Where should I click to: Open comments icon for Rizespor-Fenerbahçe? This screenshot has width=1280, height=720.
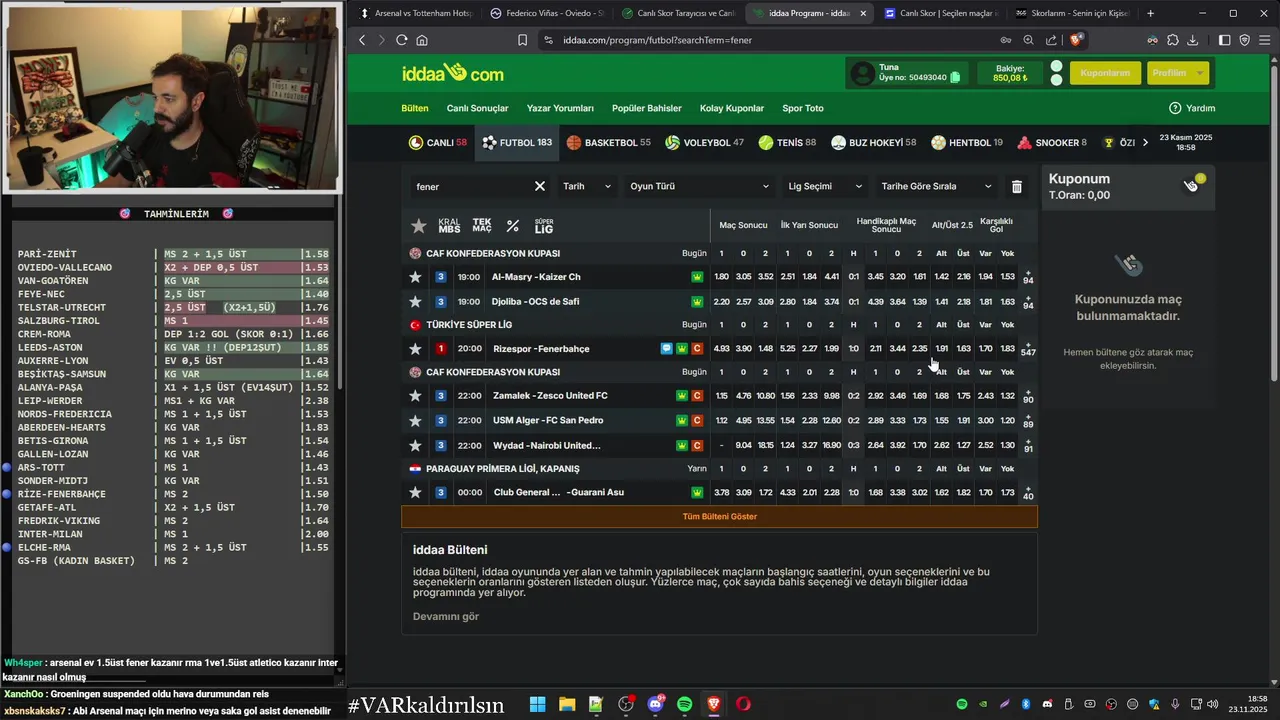(x=667, y=349)
